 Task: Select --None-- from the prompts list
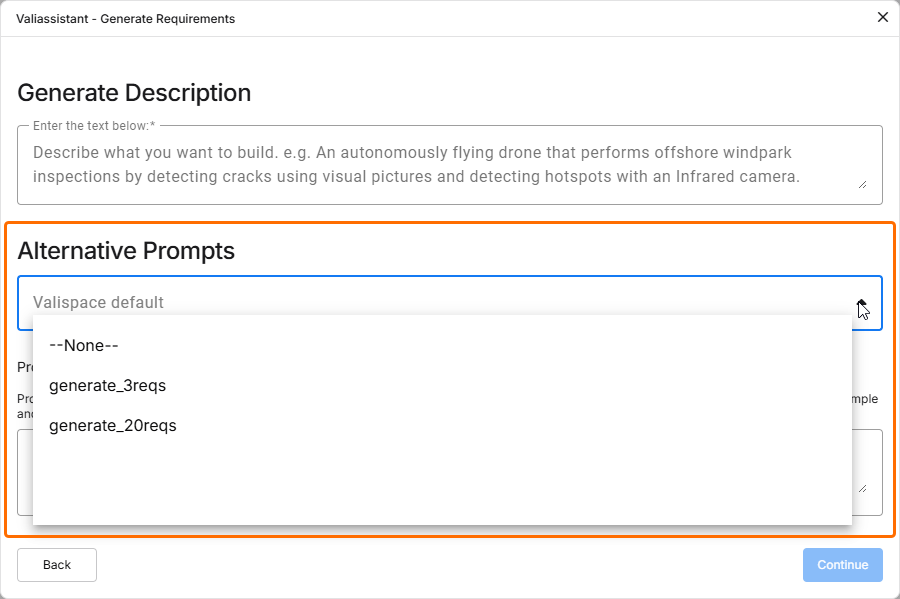[x=84, y=345]
